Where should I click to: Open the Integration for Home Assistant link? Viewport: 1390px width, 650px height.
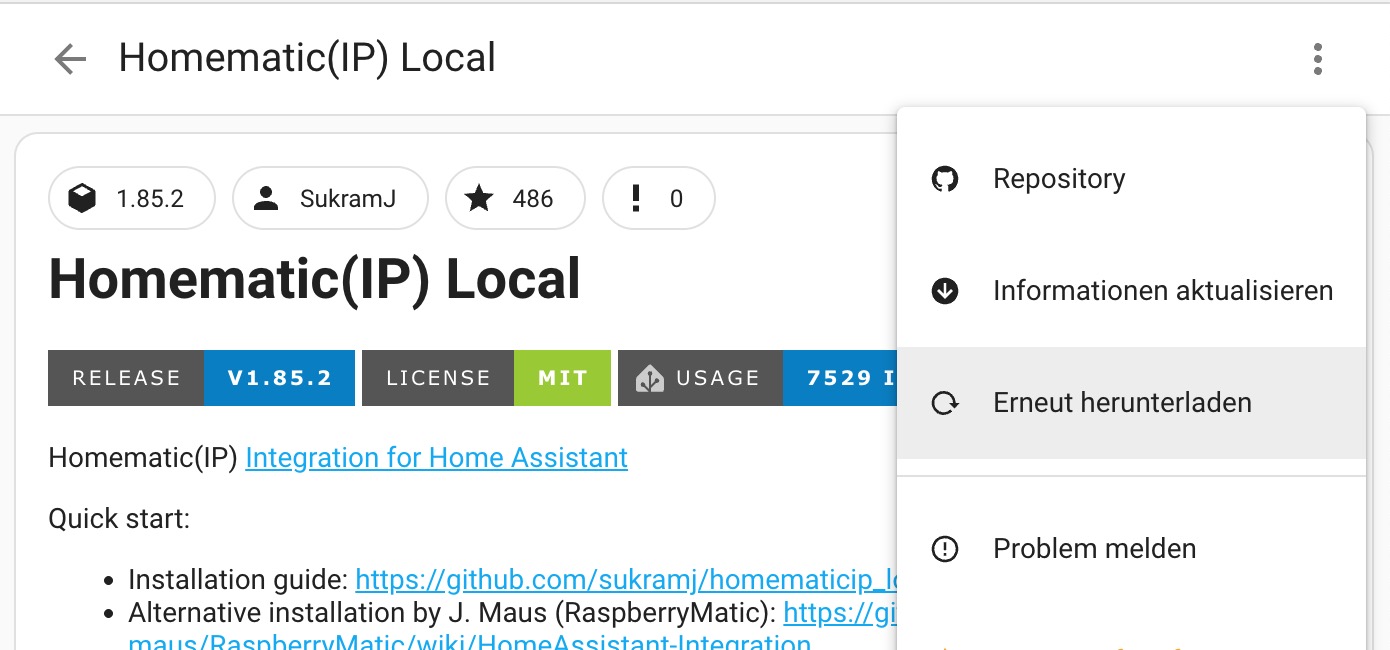(x=436, y=458)
